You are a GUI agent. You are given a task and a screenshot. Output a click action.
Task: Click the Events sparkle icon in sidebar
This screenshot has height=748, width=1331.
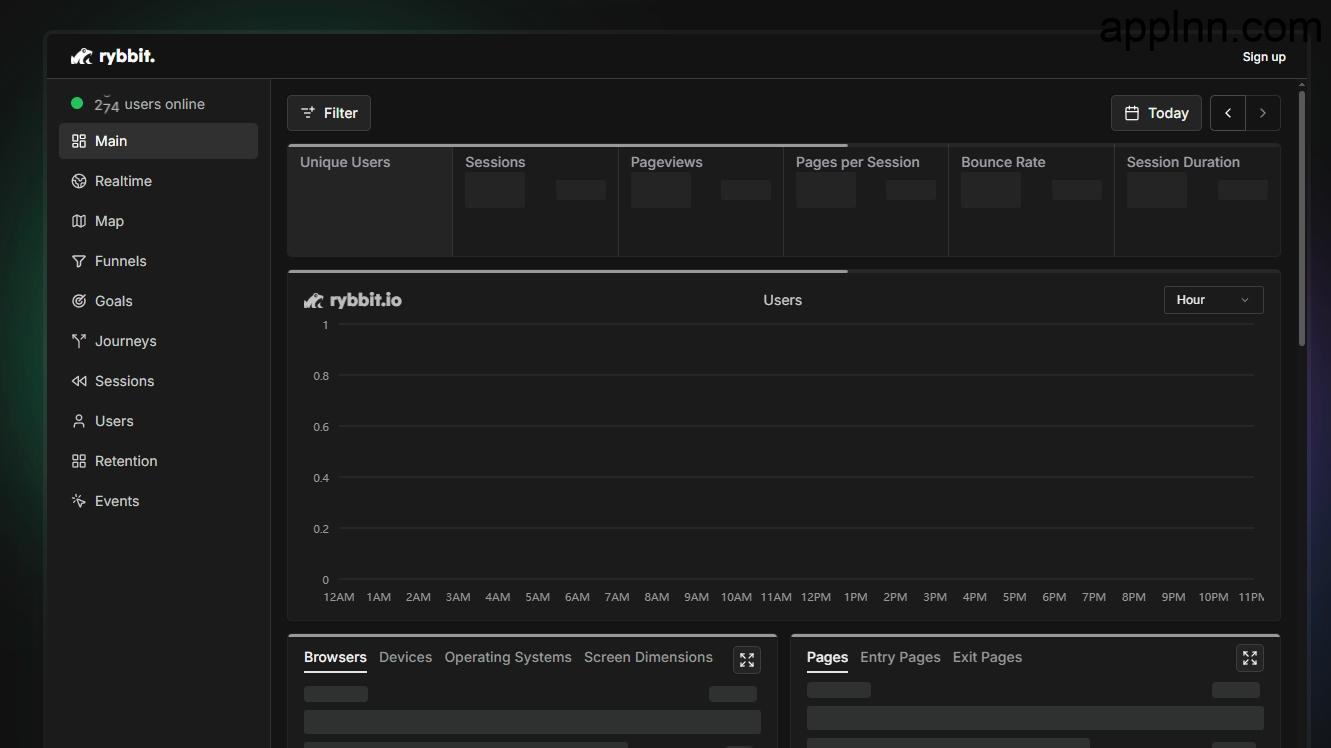click(79, 501)
